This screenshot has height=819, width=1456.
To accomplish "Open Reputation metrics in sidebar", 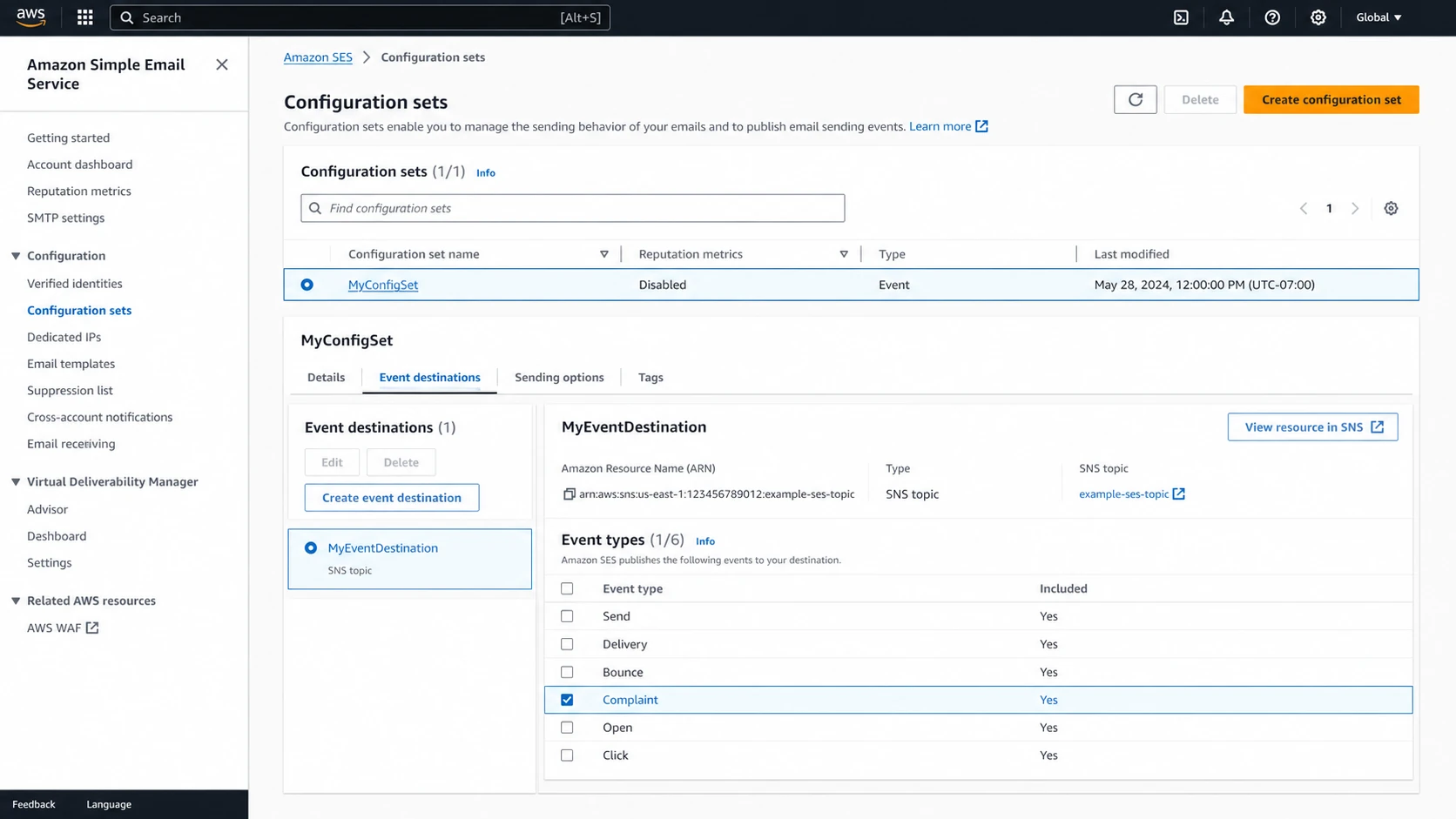I will [79, 191].
